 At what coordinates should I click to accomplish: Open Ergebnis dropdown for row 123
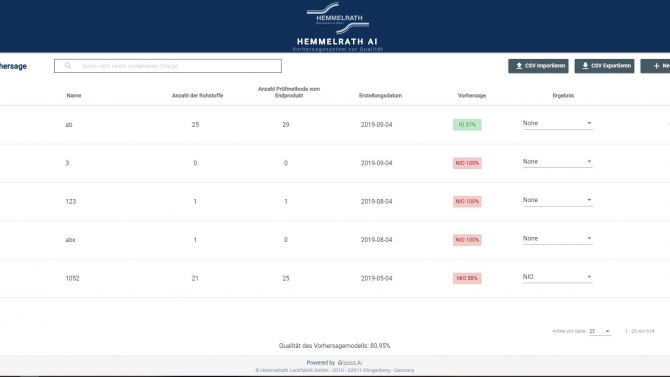(x=557, y=200)
